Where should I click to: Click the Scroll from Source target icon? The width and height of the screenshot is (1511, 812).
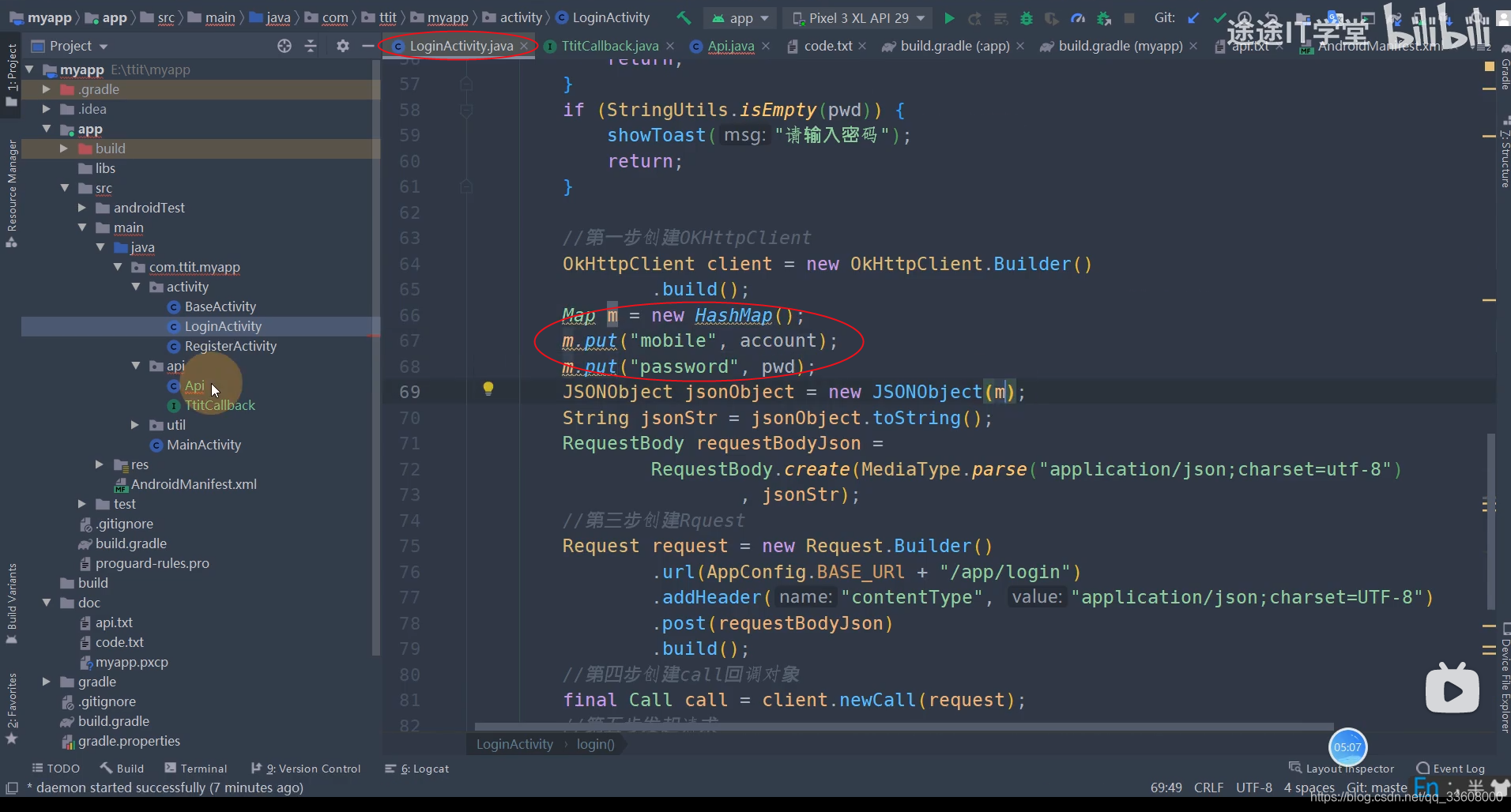[284, 46]
